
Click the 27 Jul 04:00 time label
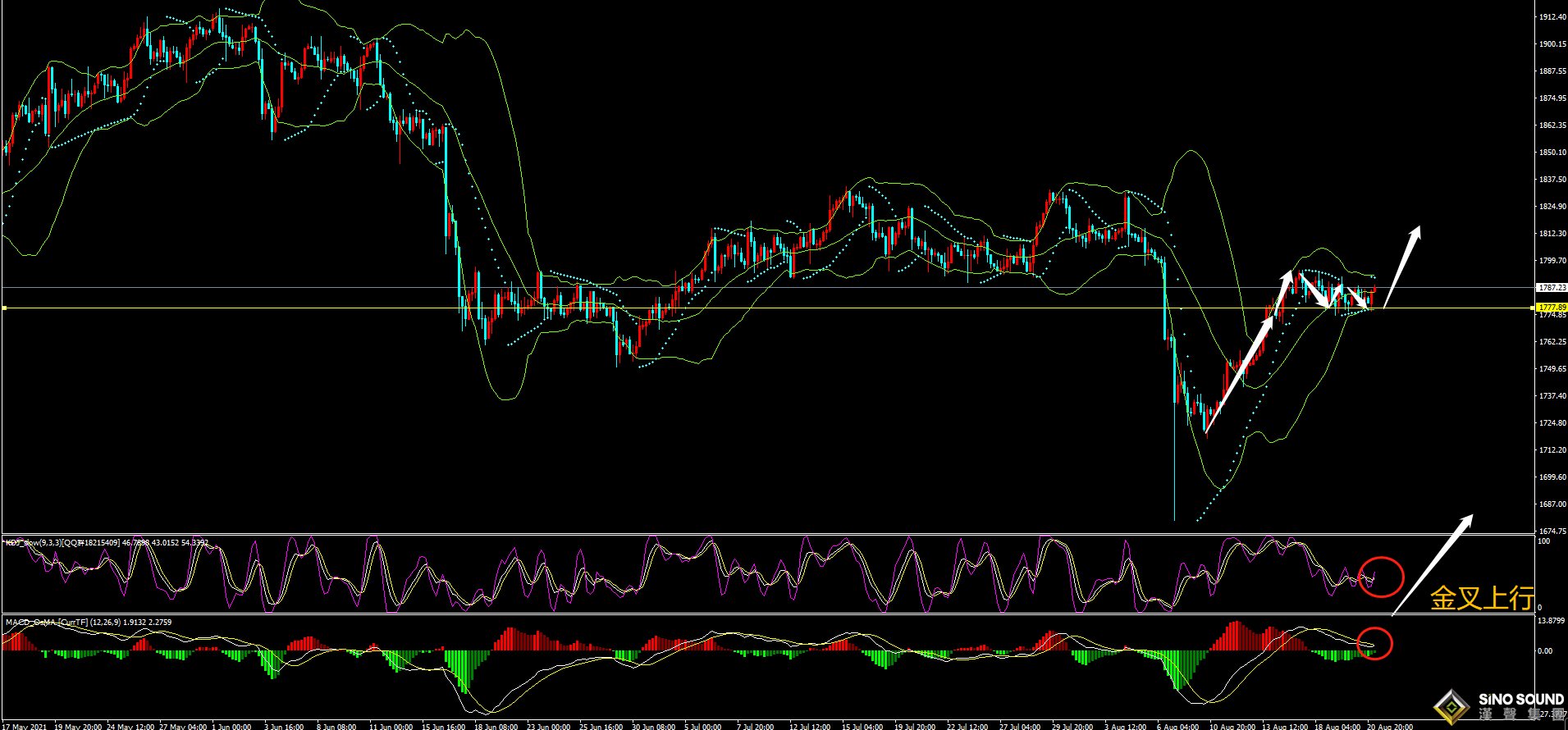1020,726
